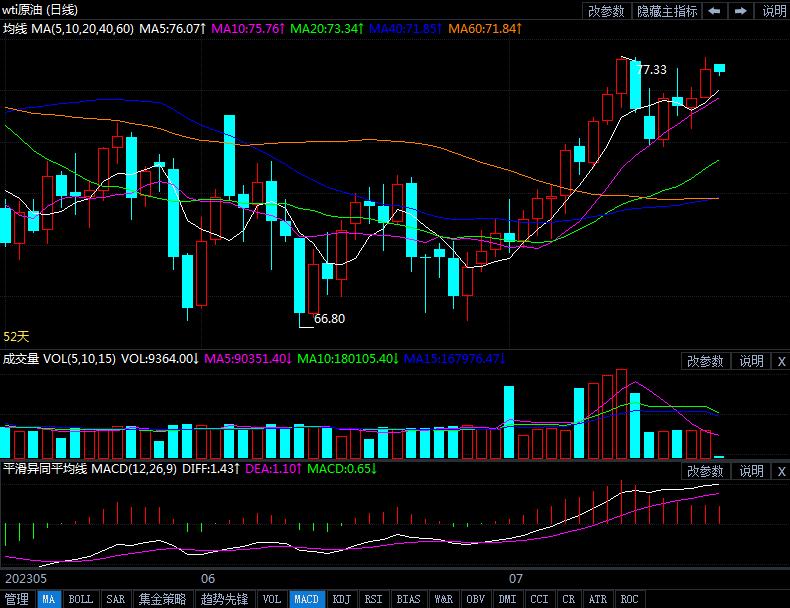790x608 pixels.
Task: Close the MACD panel with X
Action: (x=780, y=471)
